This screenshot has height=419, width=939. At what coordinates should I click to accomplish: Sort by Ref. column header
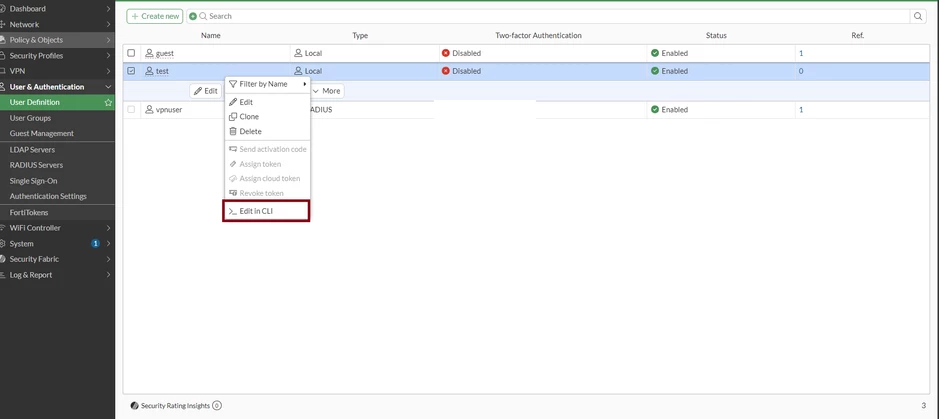tap(858, 35)
